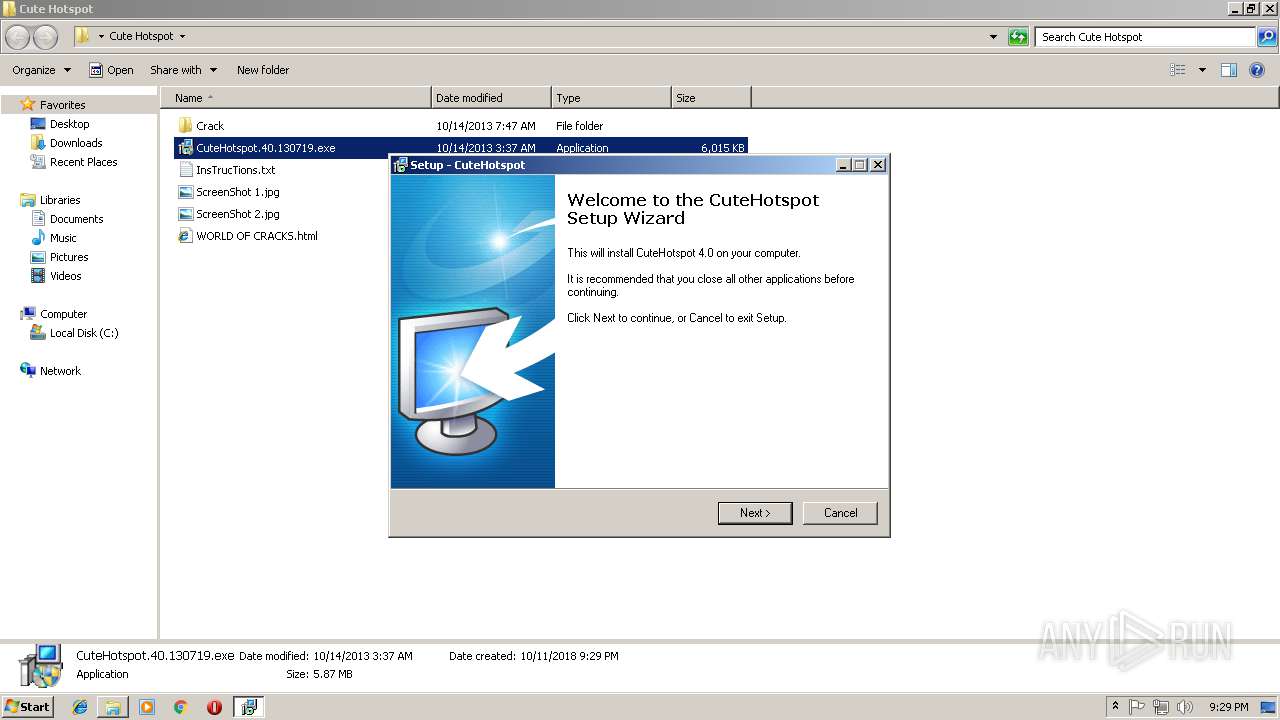
Task: Refresh the Cute Hotspot folder view
Action: coord(1018,37)
